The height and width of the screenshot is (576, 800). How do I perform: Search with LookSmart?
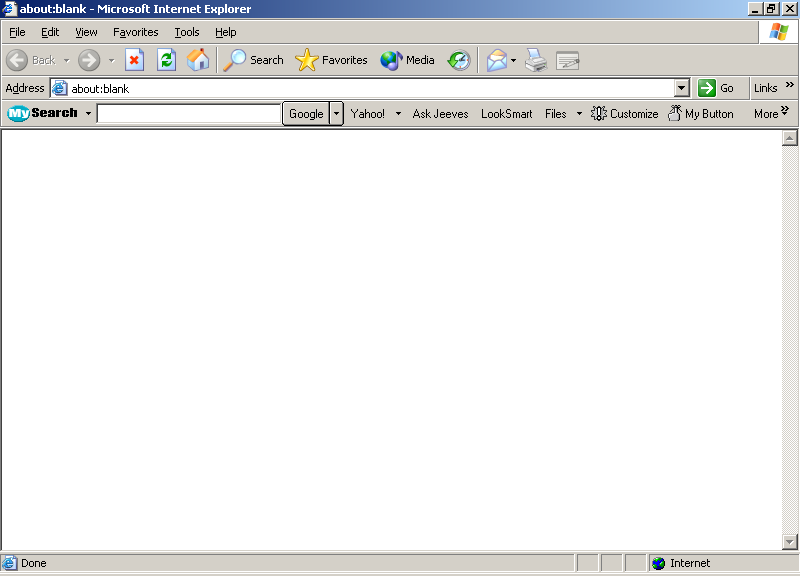click(507, 113)
